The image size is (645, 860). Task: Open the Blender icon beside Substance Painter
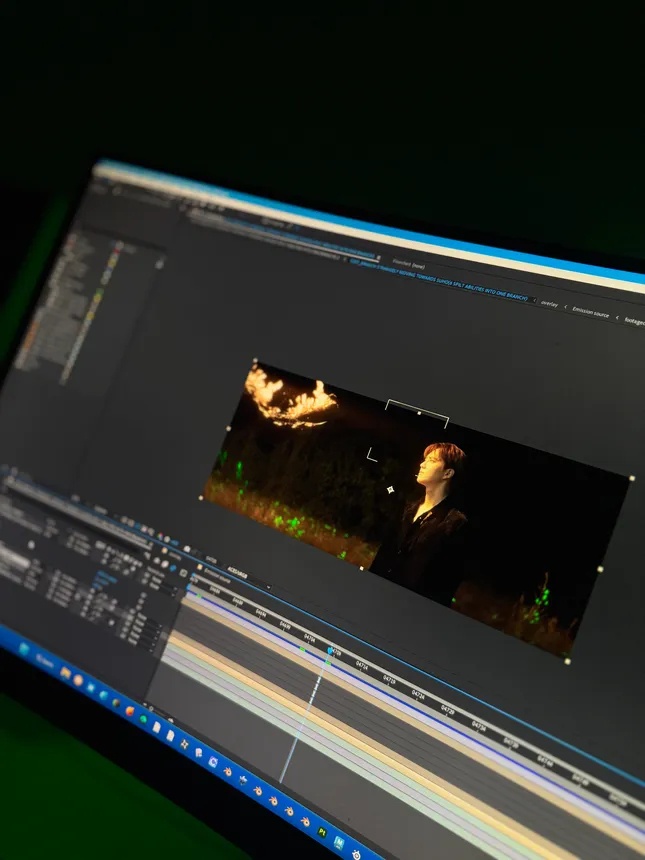click(x=305, y=822)
